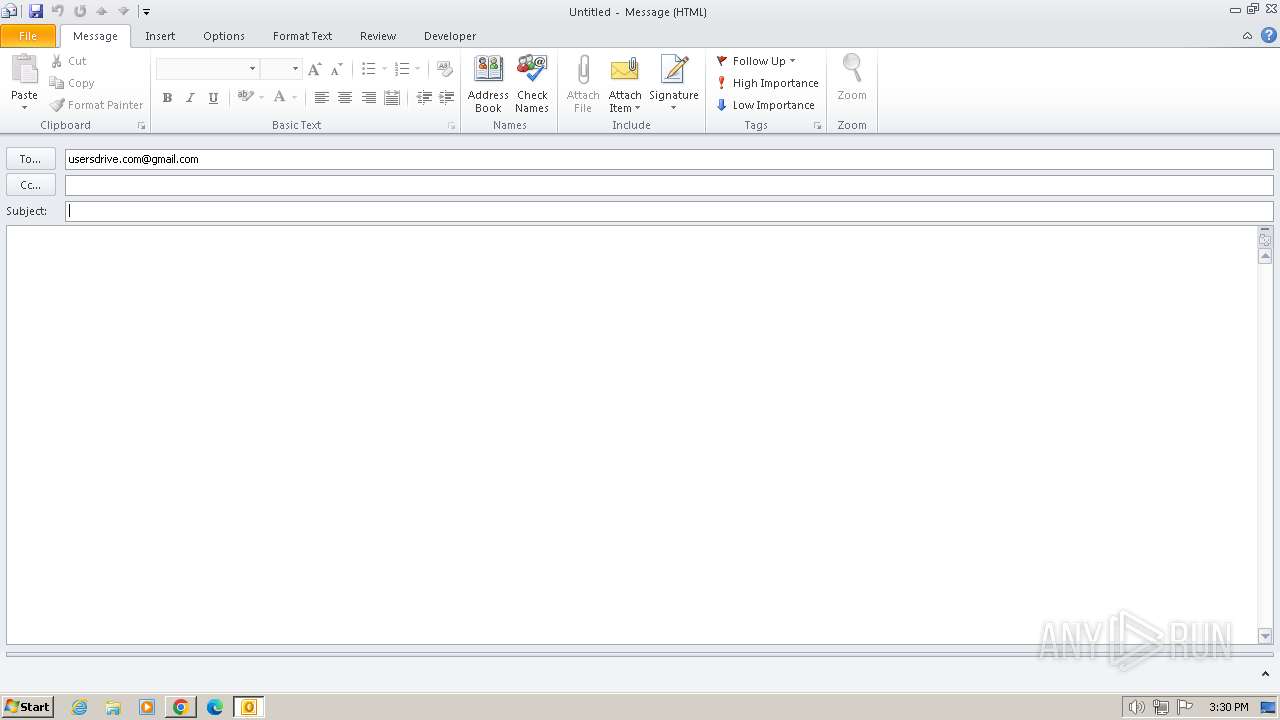Open the Signature dropdown
Viewport: 1280px width, 720px height.
click(674, 84)
